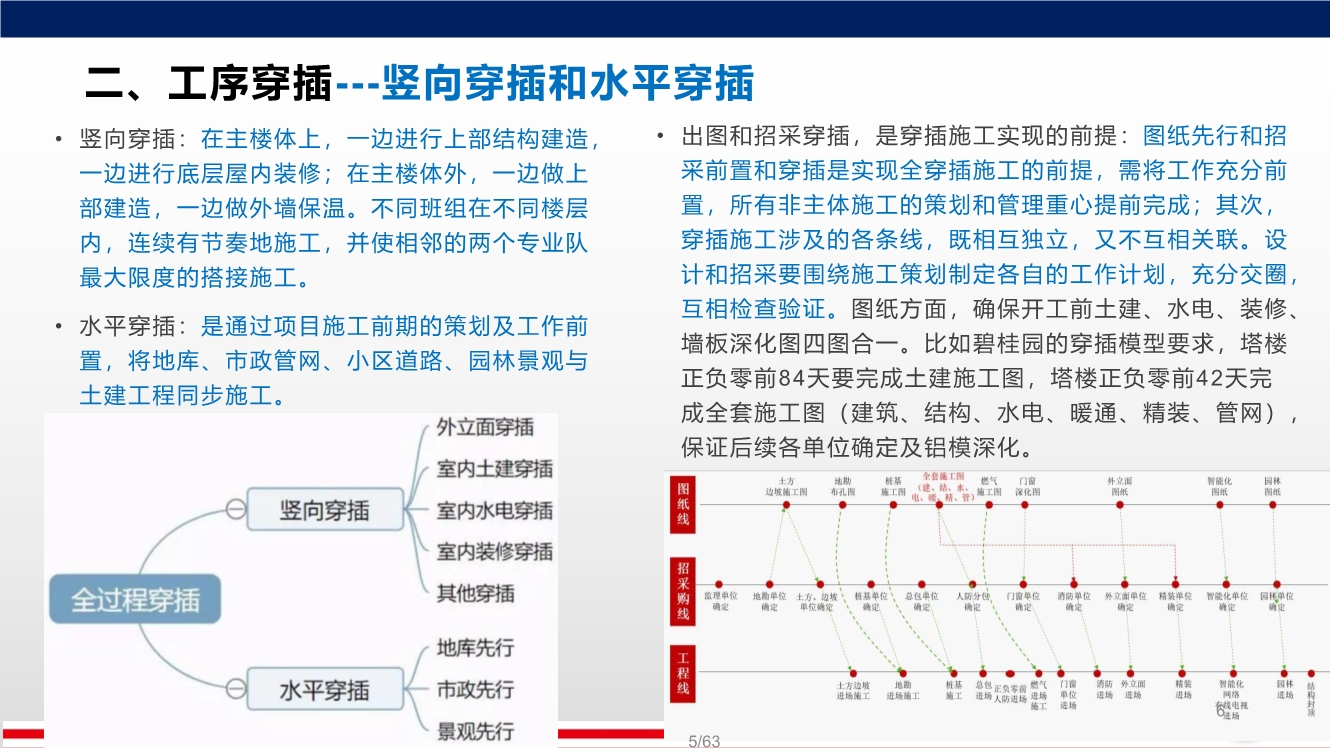
Task: Click the 监理单位确定 marker on 招采购线
Action: point(718,584)
